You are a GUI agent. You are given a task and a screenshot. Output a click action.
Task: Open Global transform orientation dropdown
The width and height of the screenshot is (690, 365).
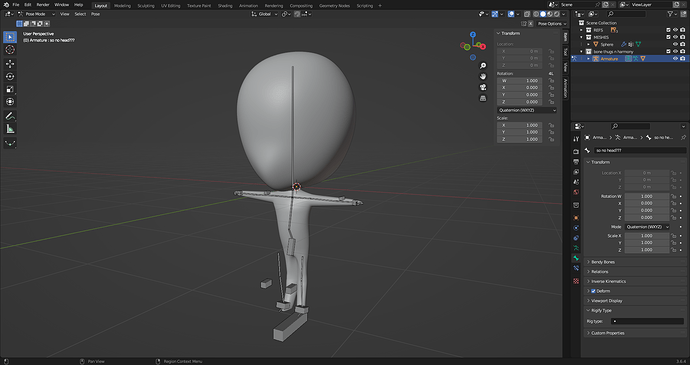coord(264,14)
